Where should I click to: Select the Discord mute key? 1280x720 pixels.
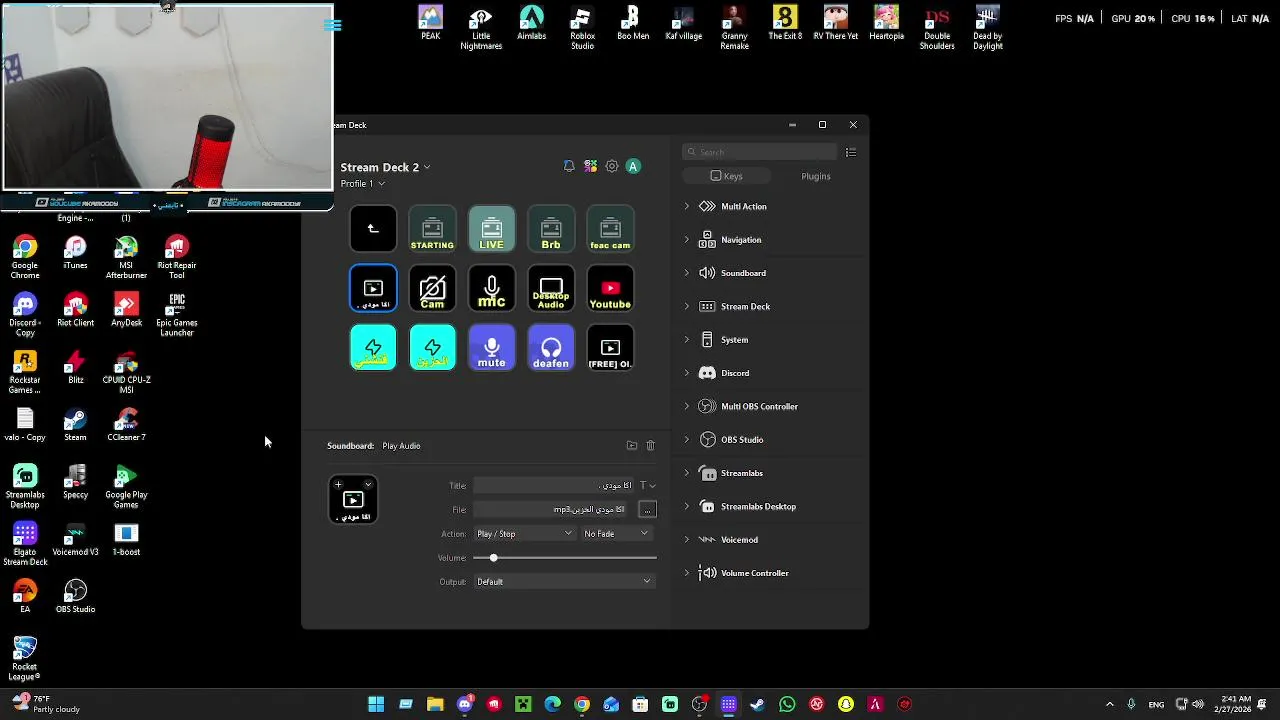(491, 348)
